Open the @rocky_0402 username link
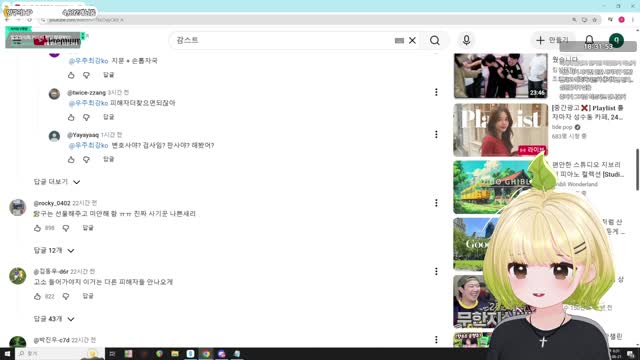This screenshot has height=360, width=640. coord(52,203)
